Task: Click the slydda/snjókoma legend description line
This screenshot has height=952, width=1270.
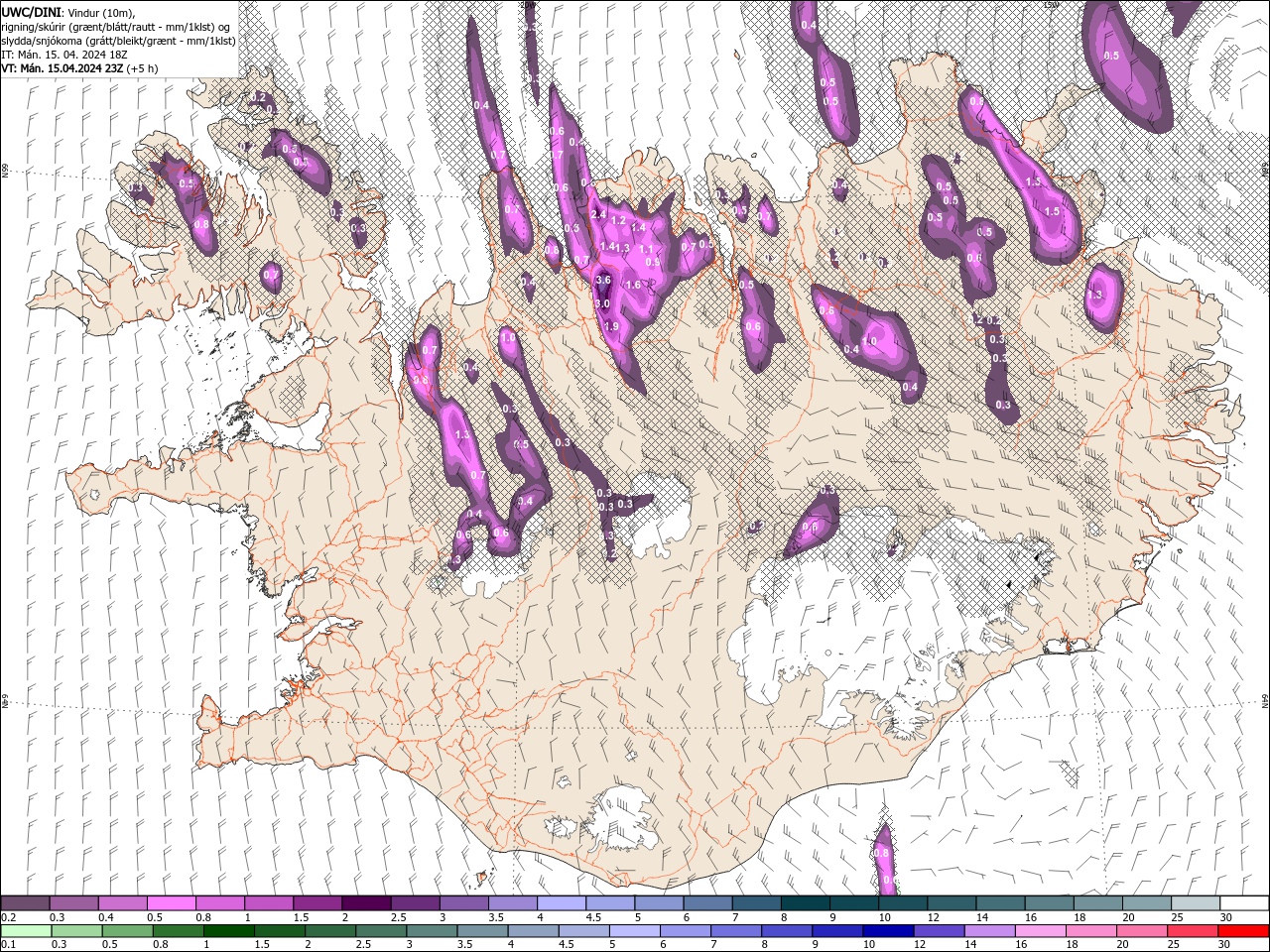Action: pos(118,41)
